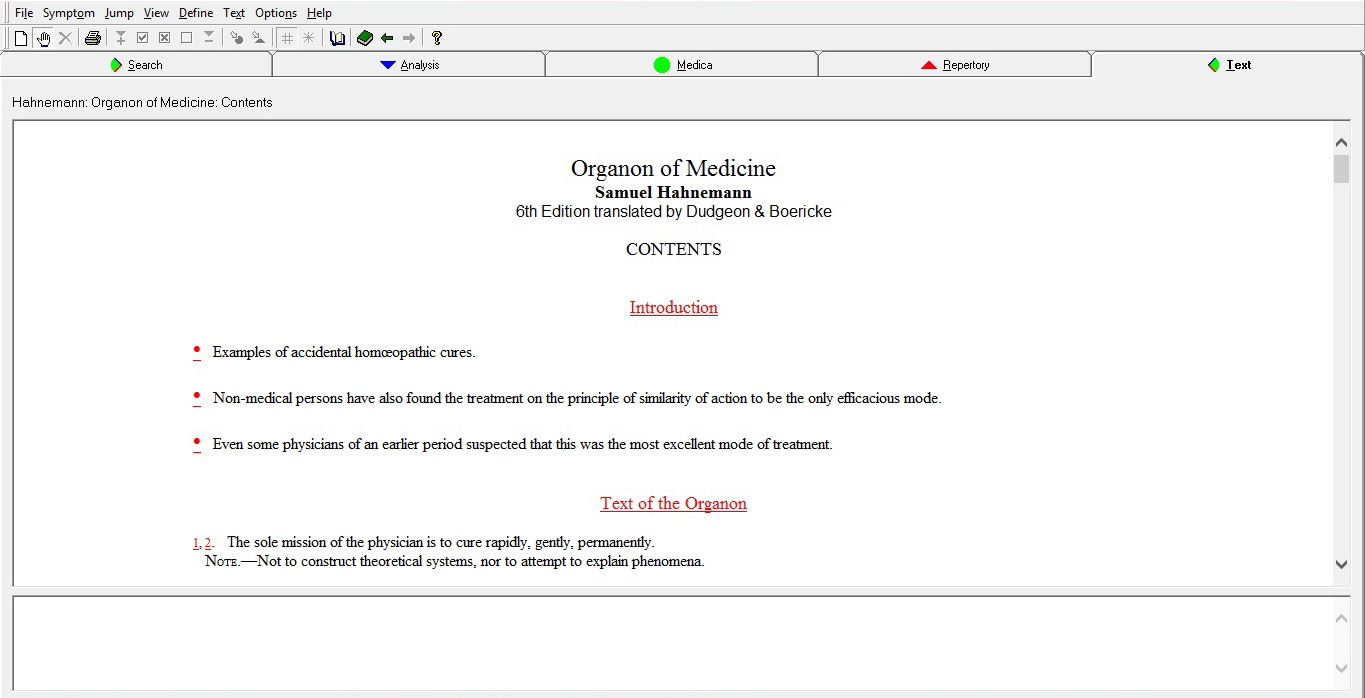The width and height of the screenshot is (1365, 698).
Task: Open red bullet for accidental homœopathic cures
Action: [197, 351]
